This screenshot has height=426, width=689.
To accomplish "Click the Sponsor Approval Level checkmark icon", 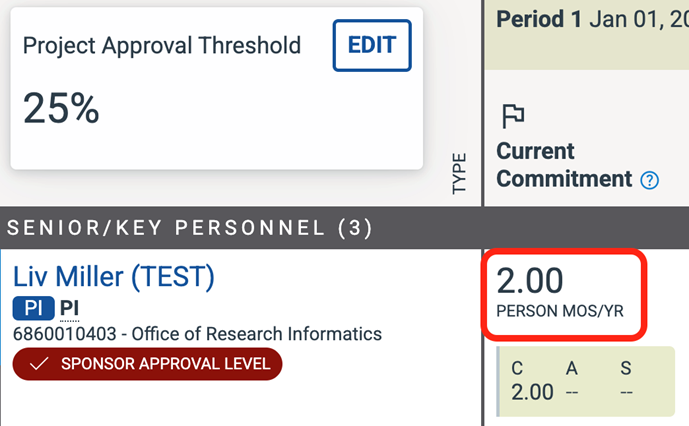I will [39, 364].
